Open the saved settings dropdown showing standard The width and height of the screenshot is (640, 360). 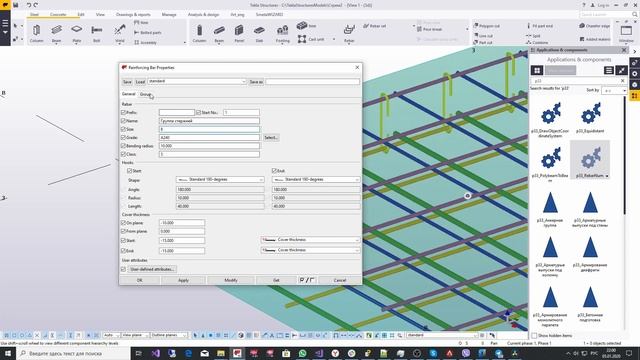[x=197, y=82]
